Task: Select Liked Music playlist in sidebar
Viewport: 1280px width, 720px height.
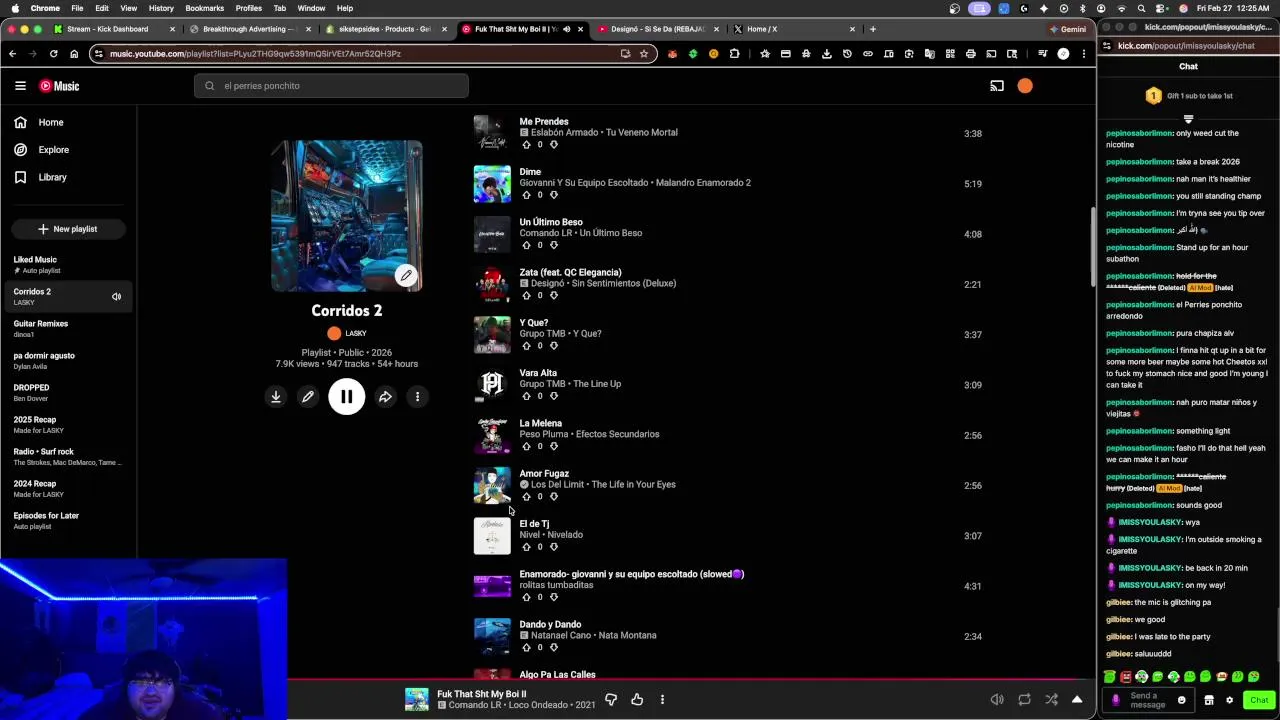Action: (68, 264)
